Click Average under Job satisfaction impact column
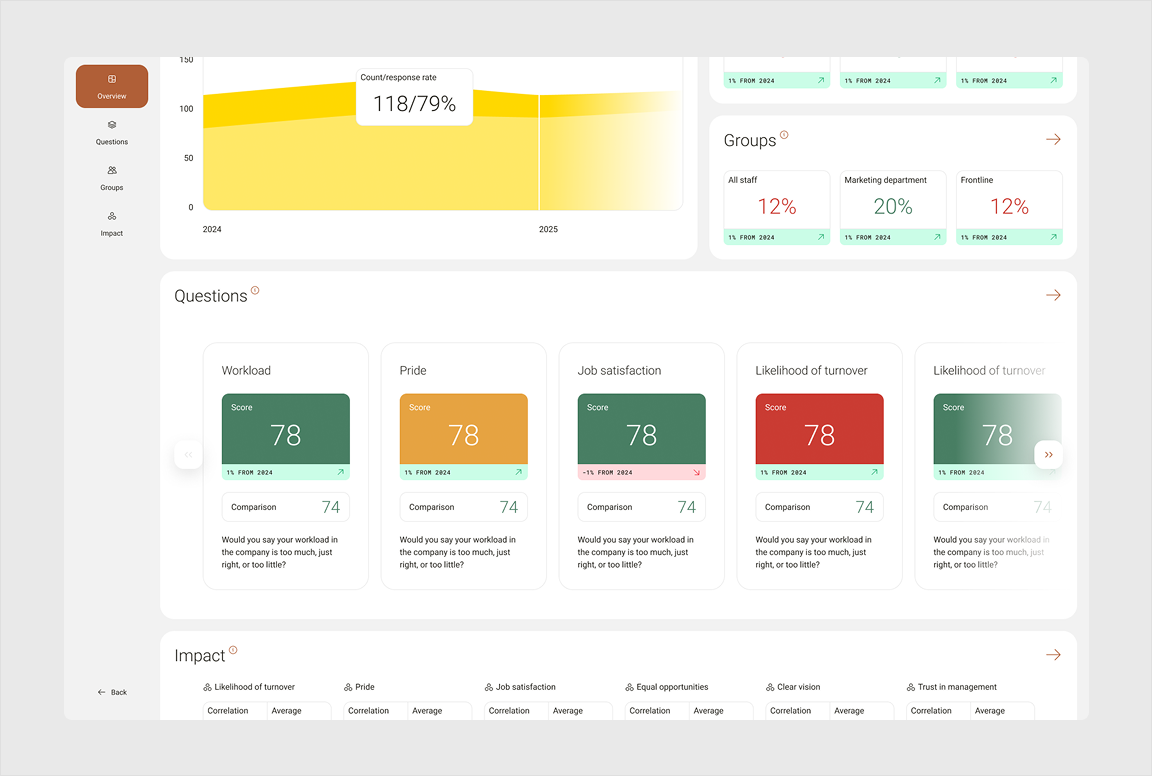This screenshot has width=1152, height=776. click(568, 711)
